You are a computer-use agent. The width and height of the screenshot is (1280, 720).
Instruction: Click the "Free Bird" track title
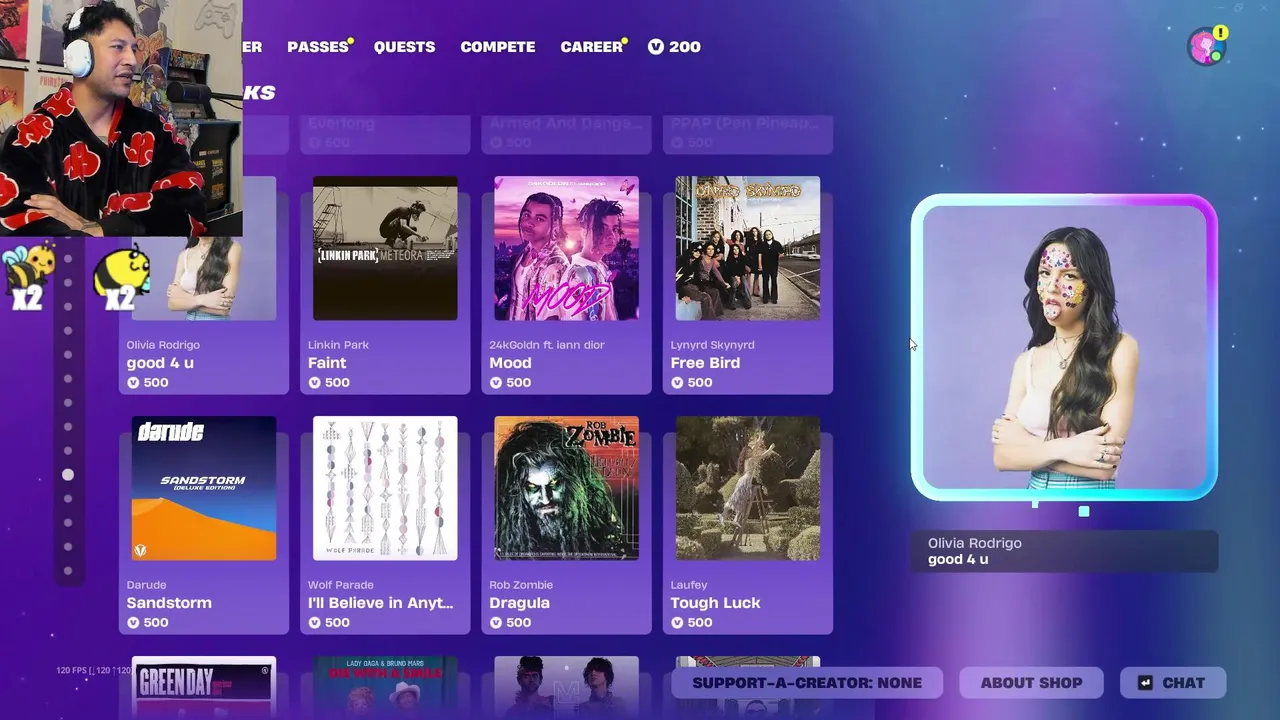(x=705, y=363)
